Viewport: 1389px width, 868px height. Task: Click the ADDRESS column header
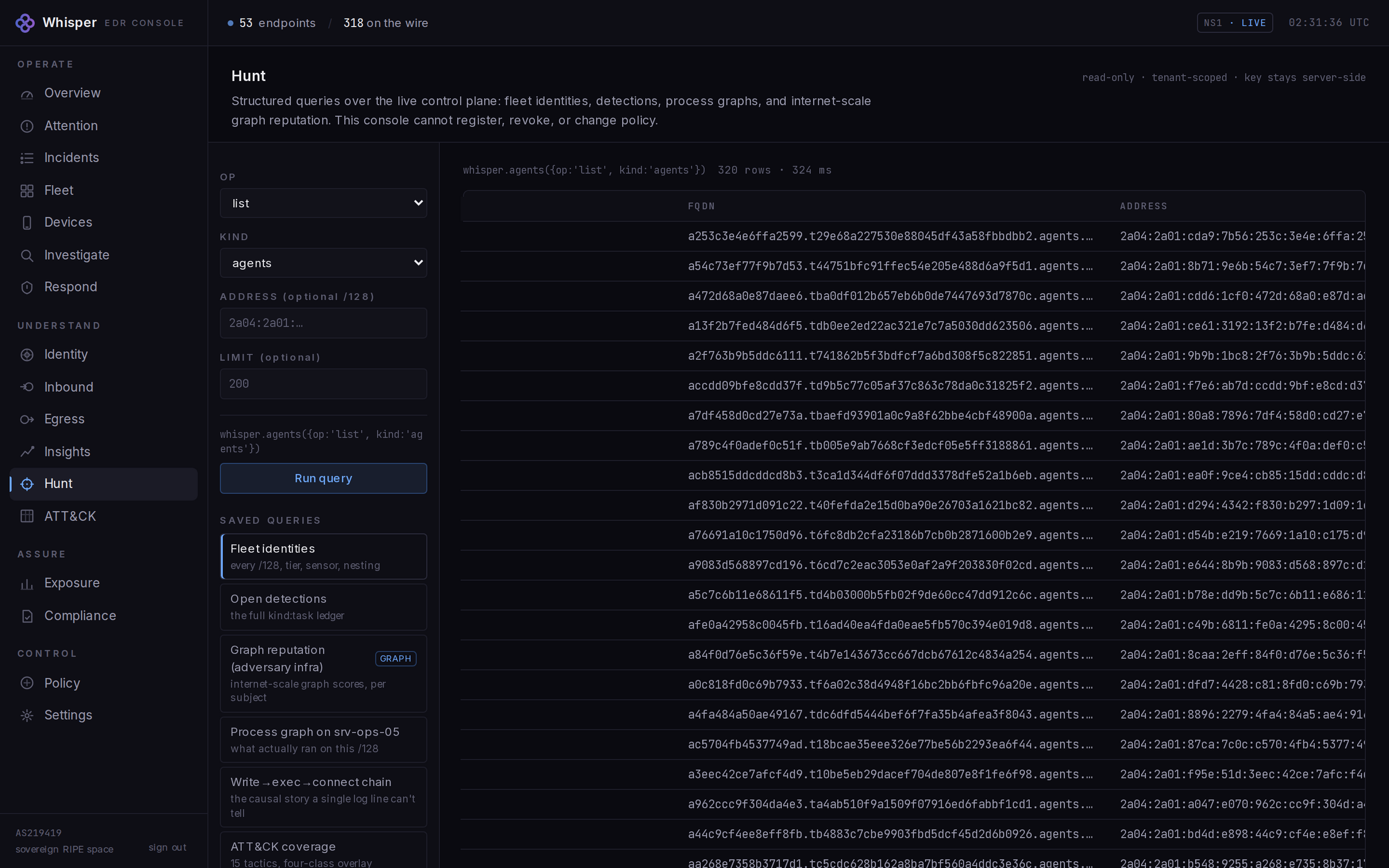[x=1144, y=207]
